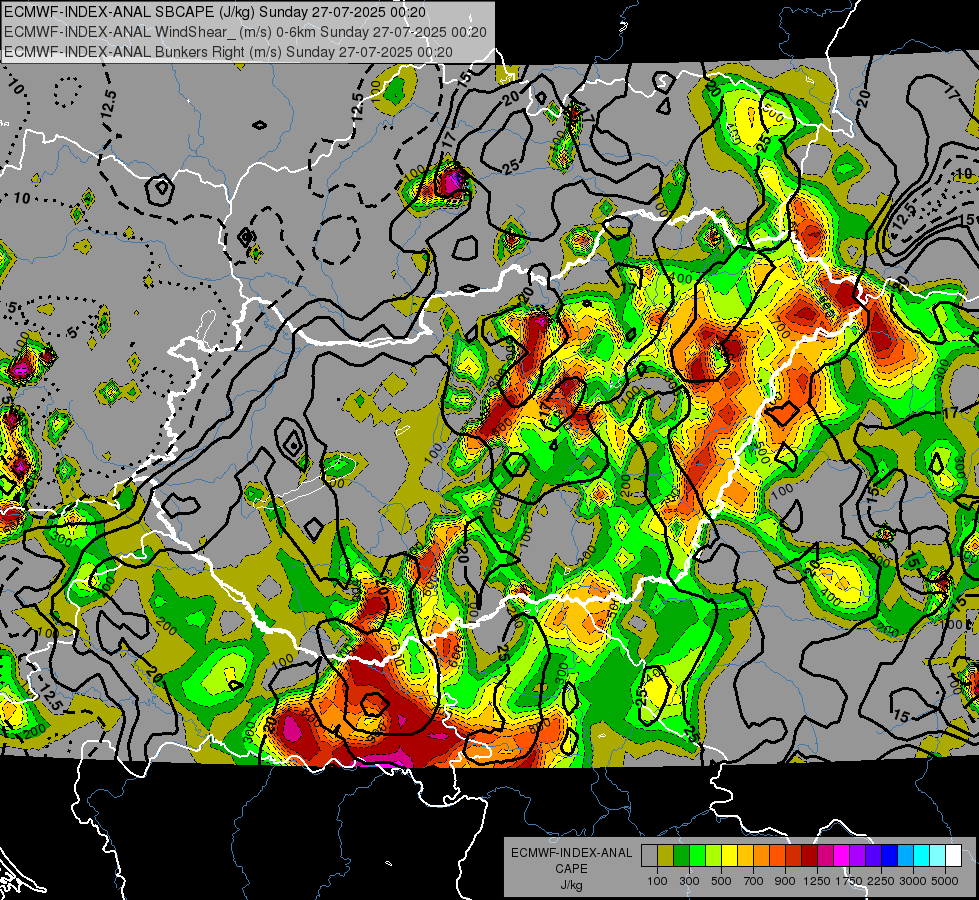
Task: Select the bright green legend swatch
Action: click(x=697, y=856)
